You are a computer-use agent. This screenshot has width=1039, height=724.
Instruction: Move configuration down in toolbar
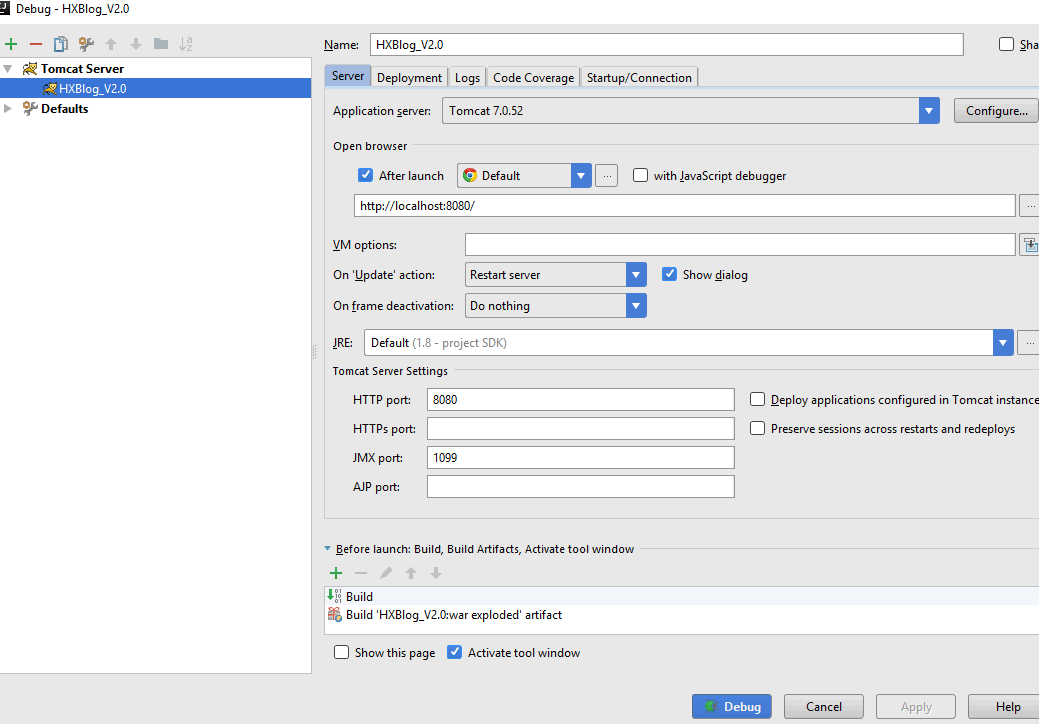(136, 44)
